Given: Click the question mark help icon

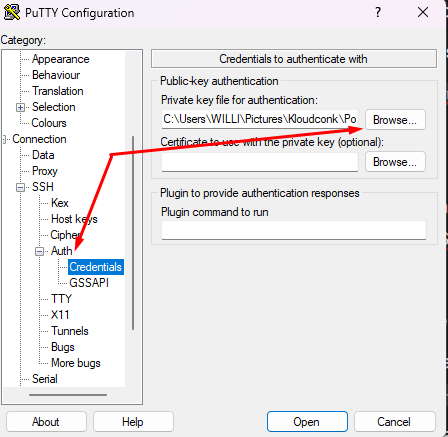Looking at the screenshot, I should [x=378, y=13].
